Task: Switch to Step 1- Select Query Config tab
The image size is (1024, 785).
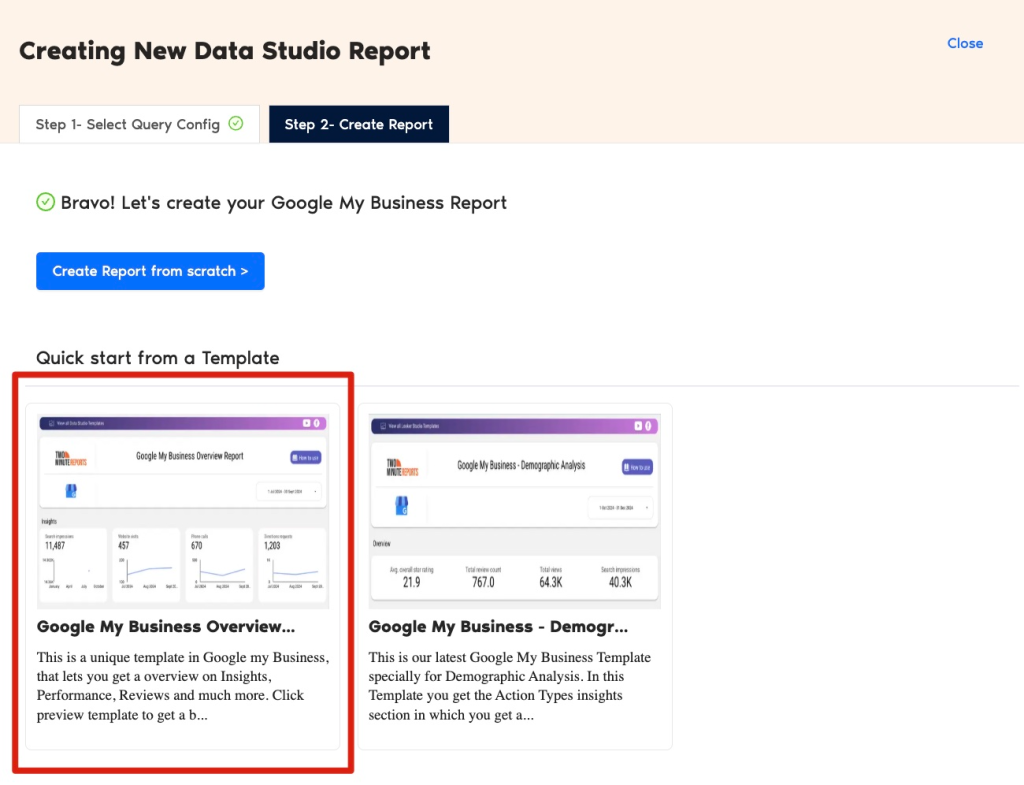Action: pyautogui.click(x=139, y=124)
